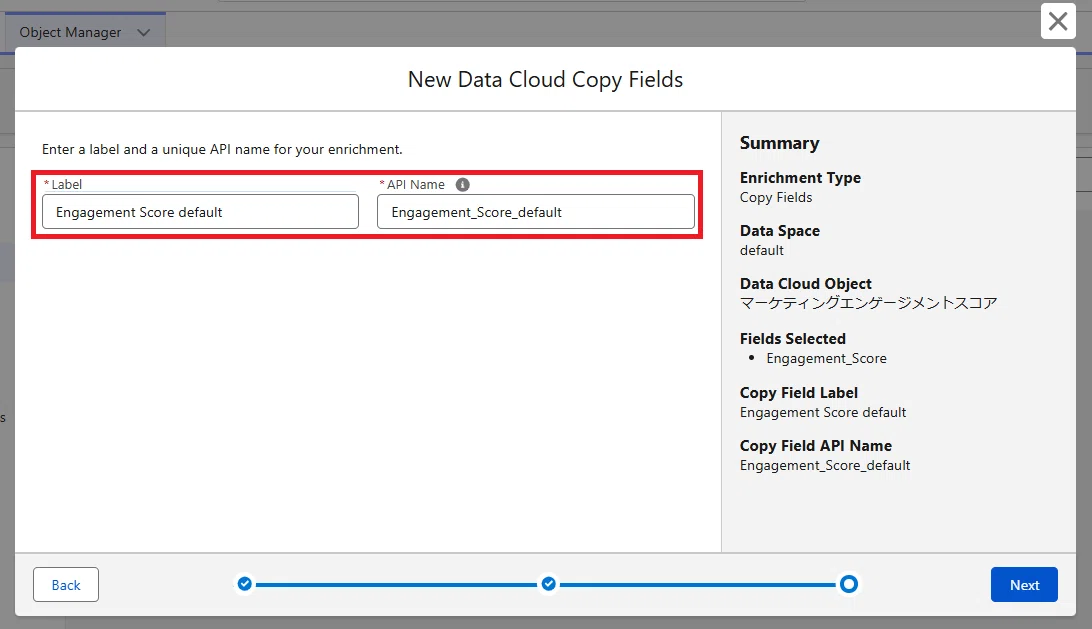
Task: Click the current third progress step
Action: coord(848,584)
